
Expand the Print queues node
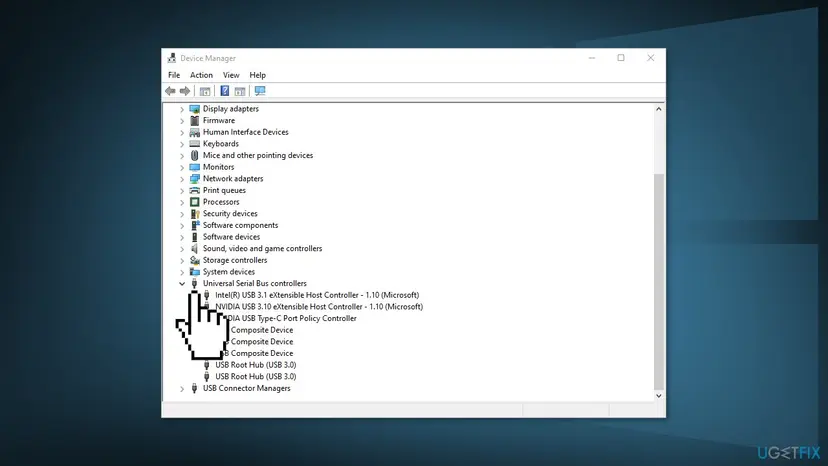point(182,190)
